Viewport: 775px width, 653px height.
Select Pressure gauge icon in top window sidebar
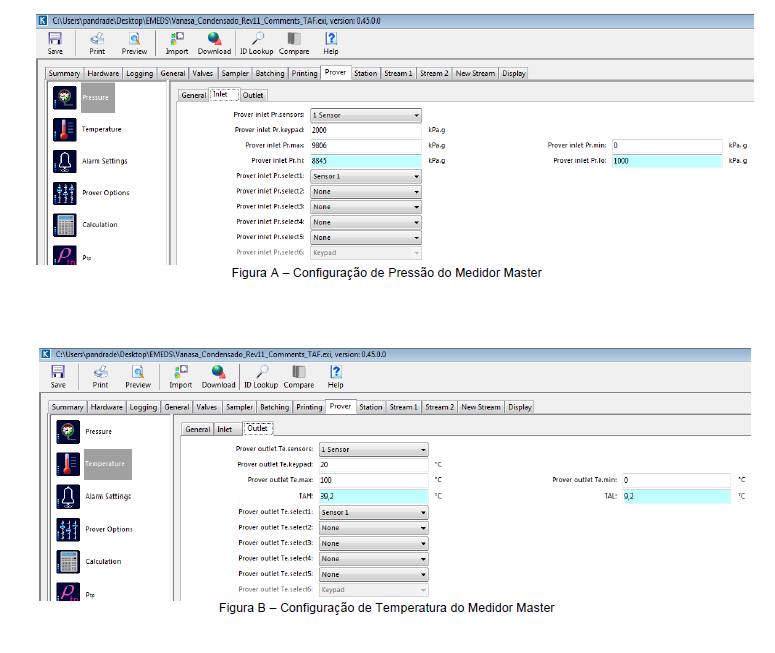[x=65, y=97]
